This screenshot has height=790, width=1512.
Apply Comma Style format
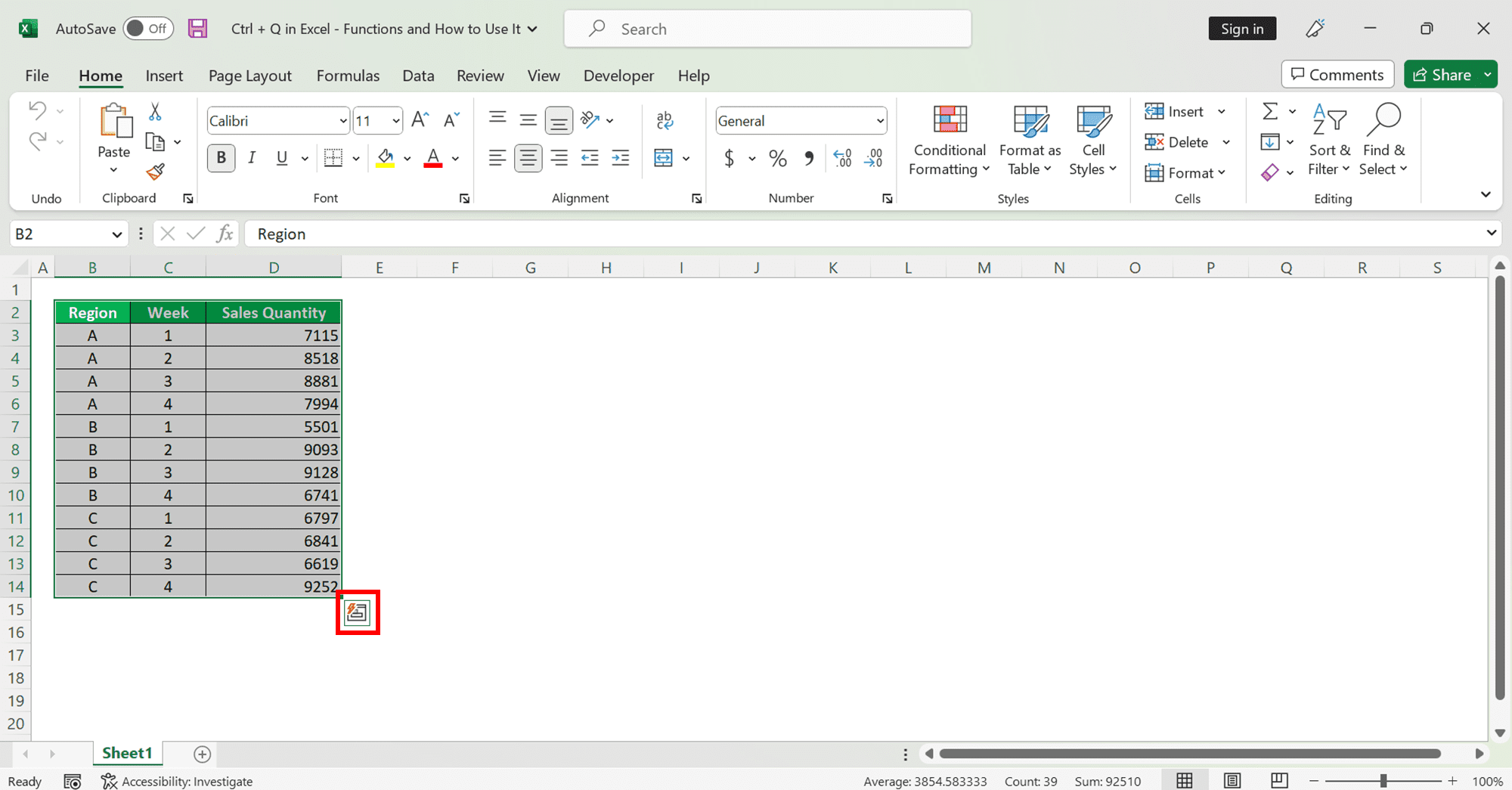point(809,157)
